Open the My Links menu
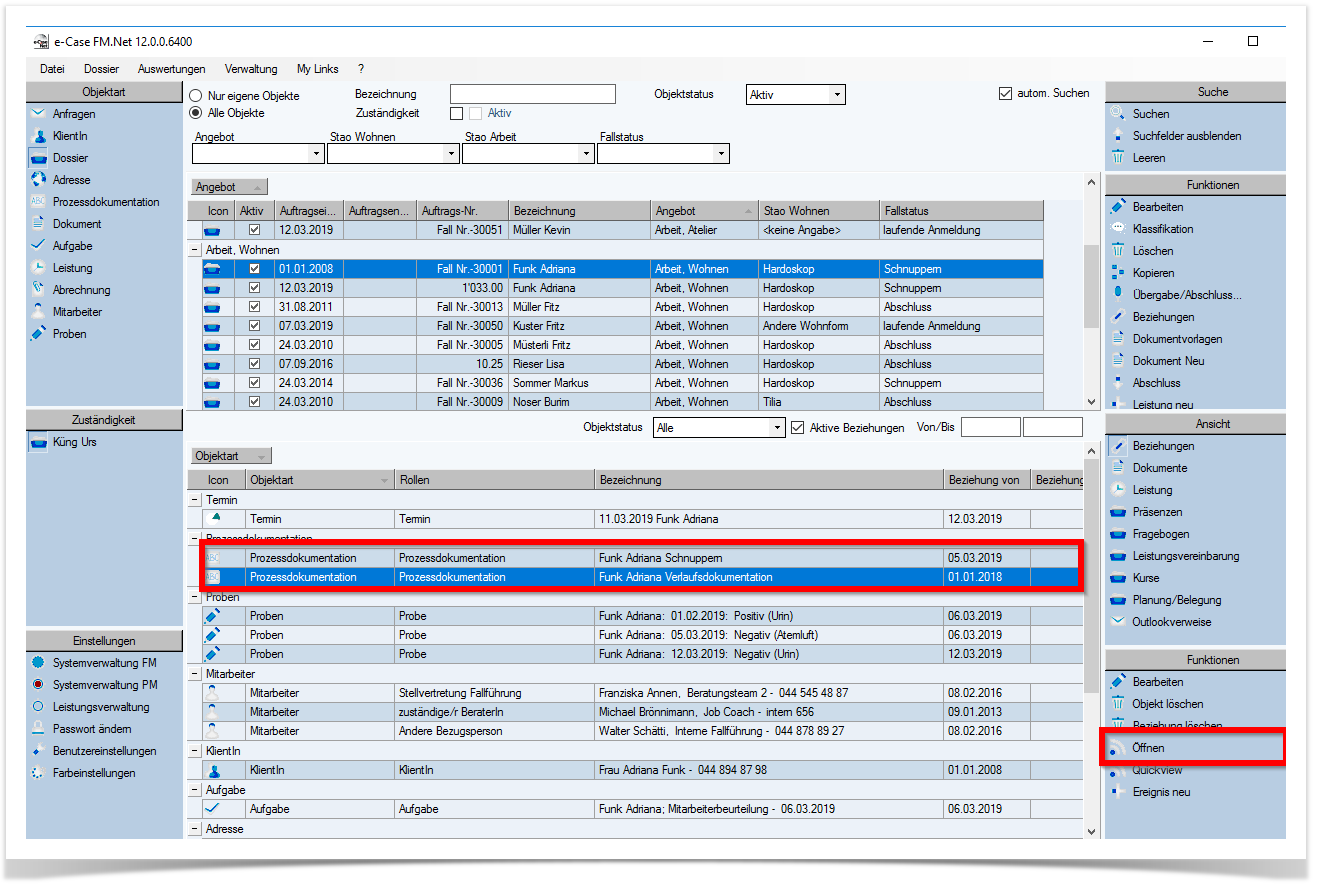1320x888 pixels. click(318, 69)
